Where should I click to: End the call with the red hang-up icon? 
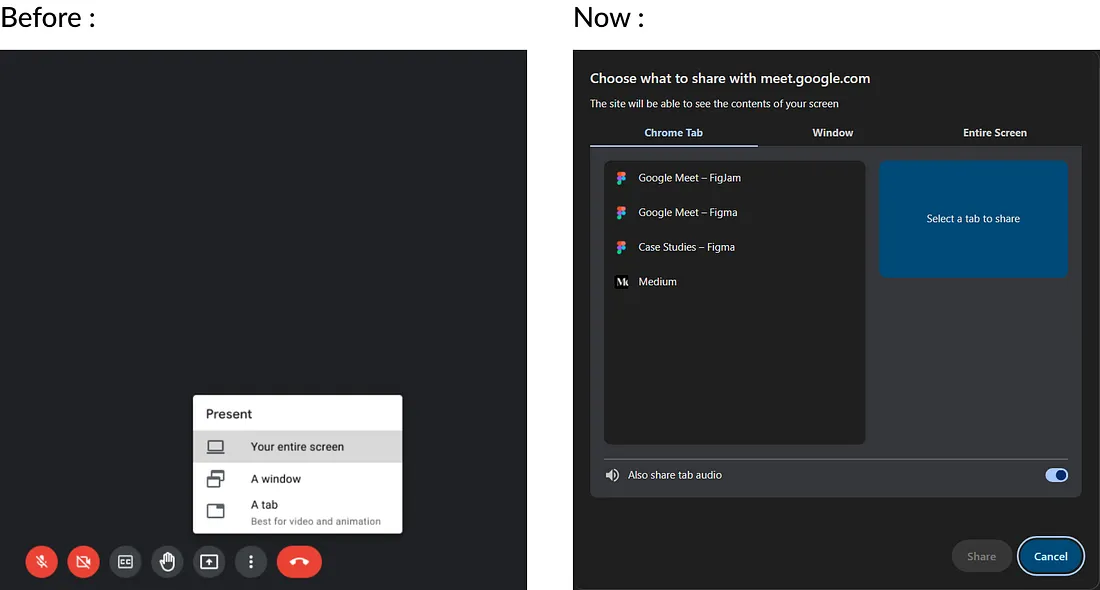tap(299, 561)
